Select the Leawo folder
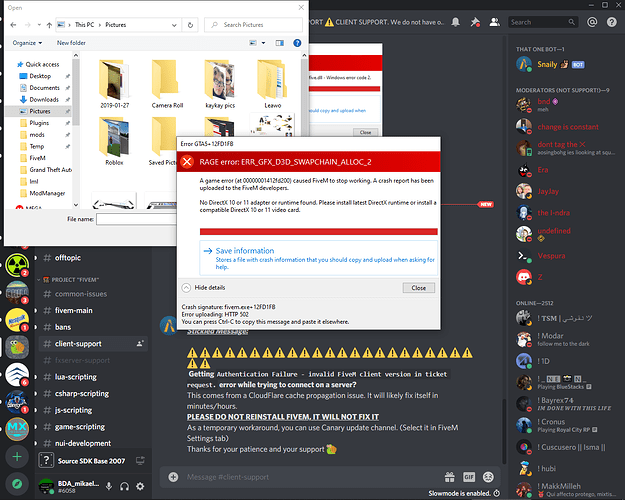Image resolution: width=625 pixels, height=500 pixels. (x=273, y=84)
